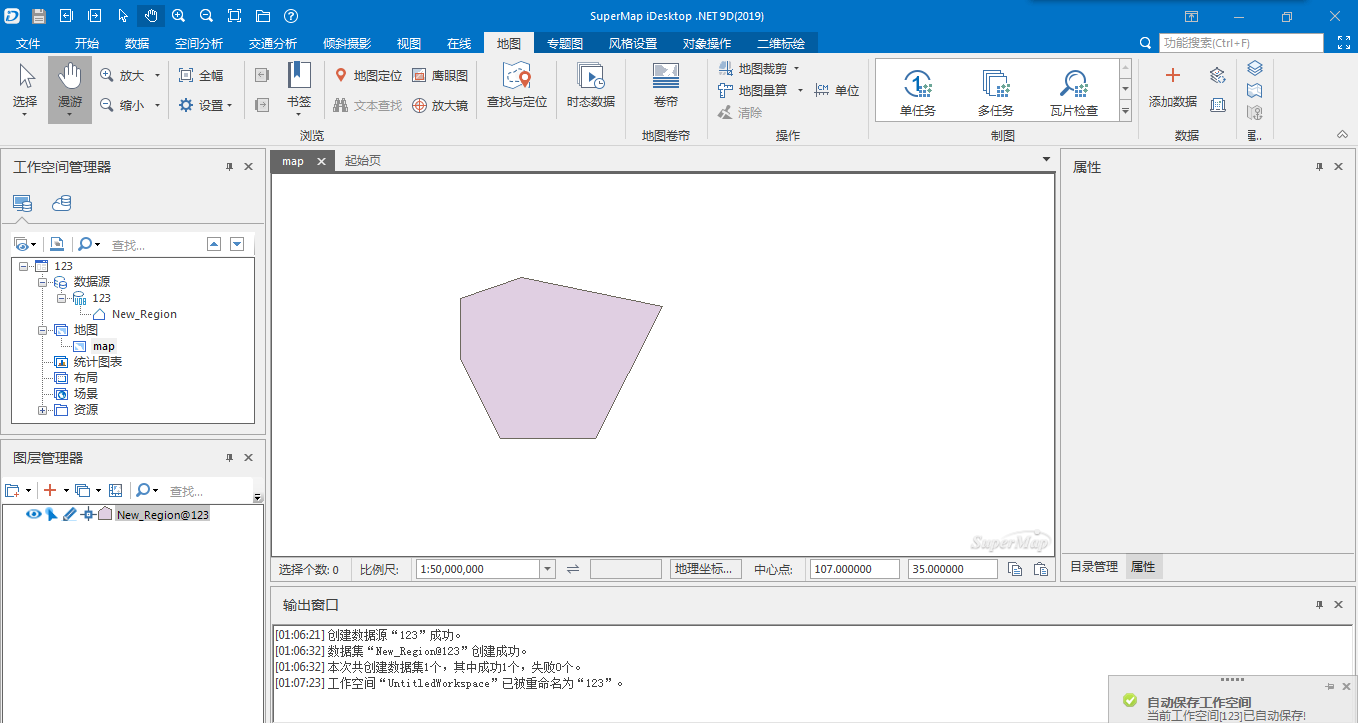
Task: Click the 地理坐标 coordinate system button
Action: [x=704, y=569]
